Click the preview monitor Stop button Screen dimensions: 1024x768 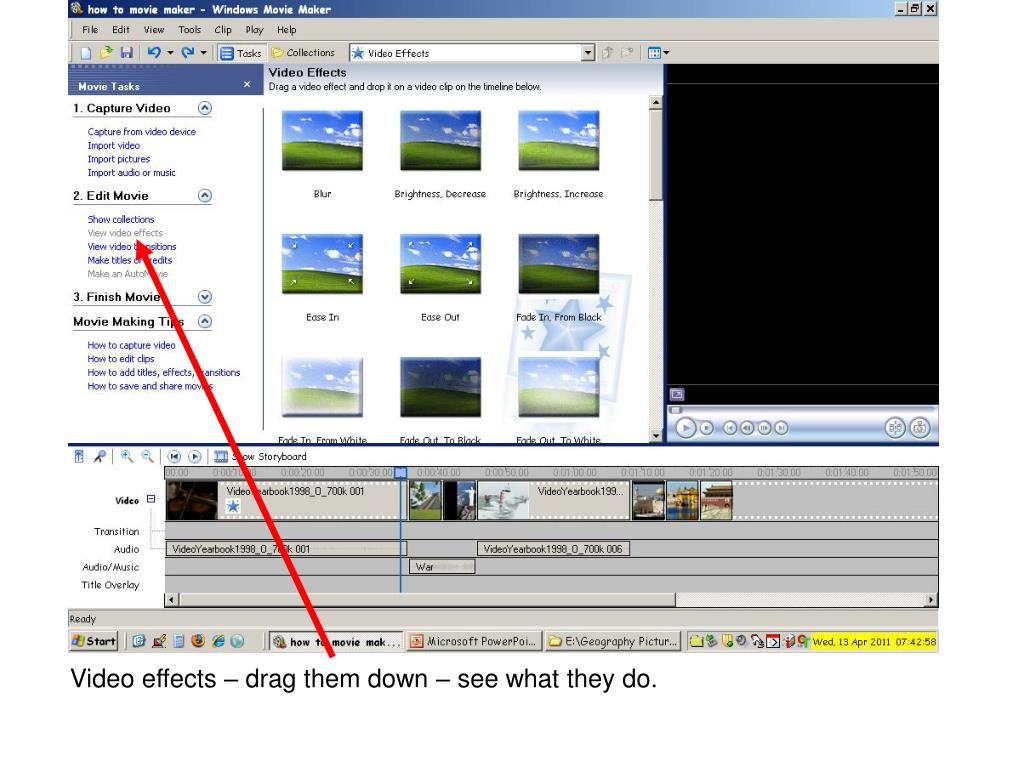click(x=707, y=428)
